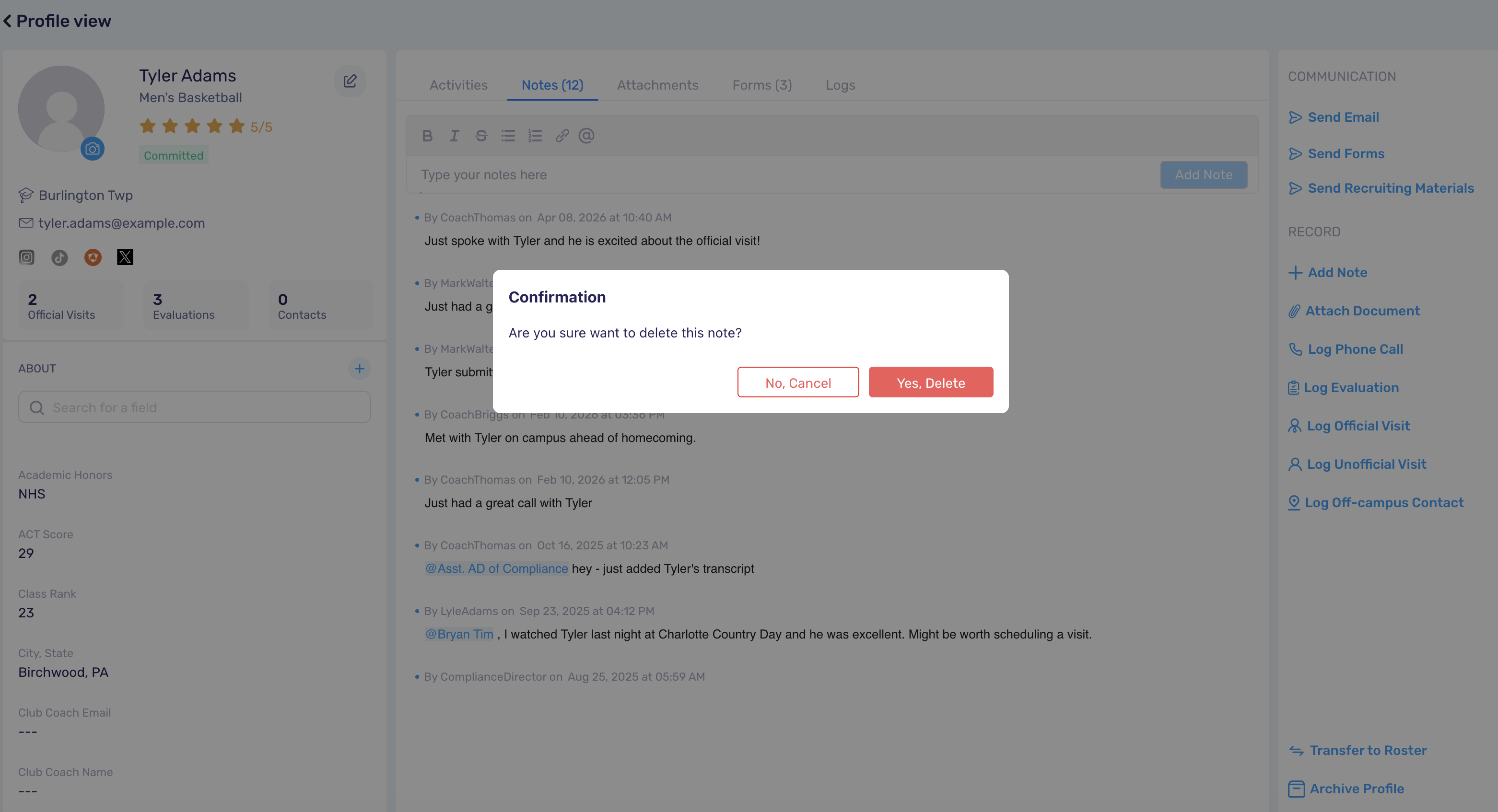Insert bulleted list in notes editor
Viewport: 1498px width, 812px height.
(x=508, y=136)
